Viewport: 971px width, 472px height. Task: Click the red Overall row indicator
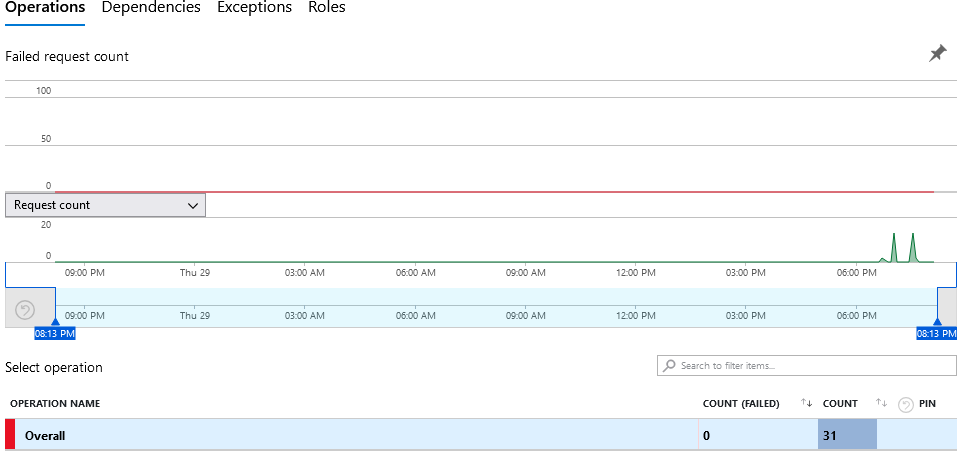coord(10,435)
